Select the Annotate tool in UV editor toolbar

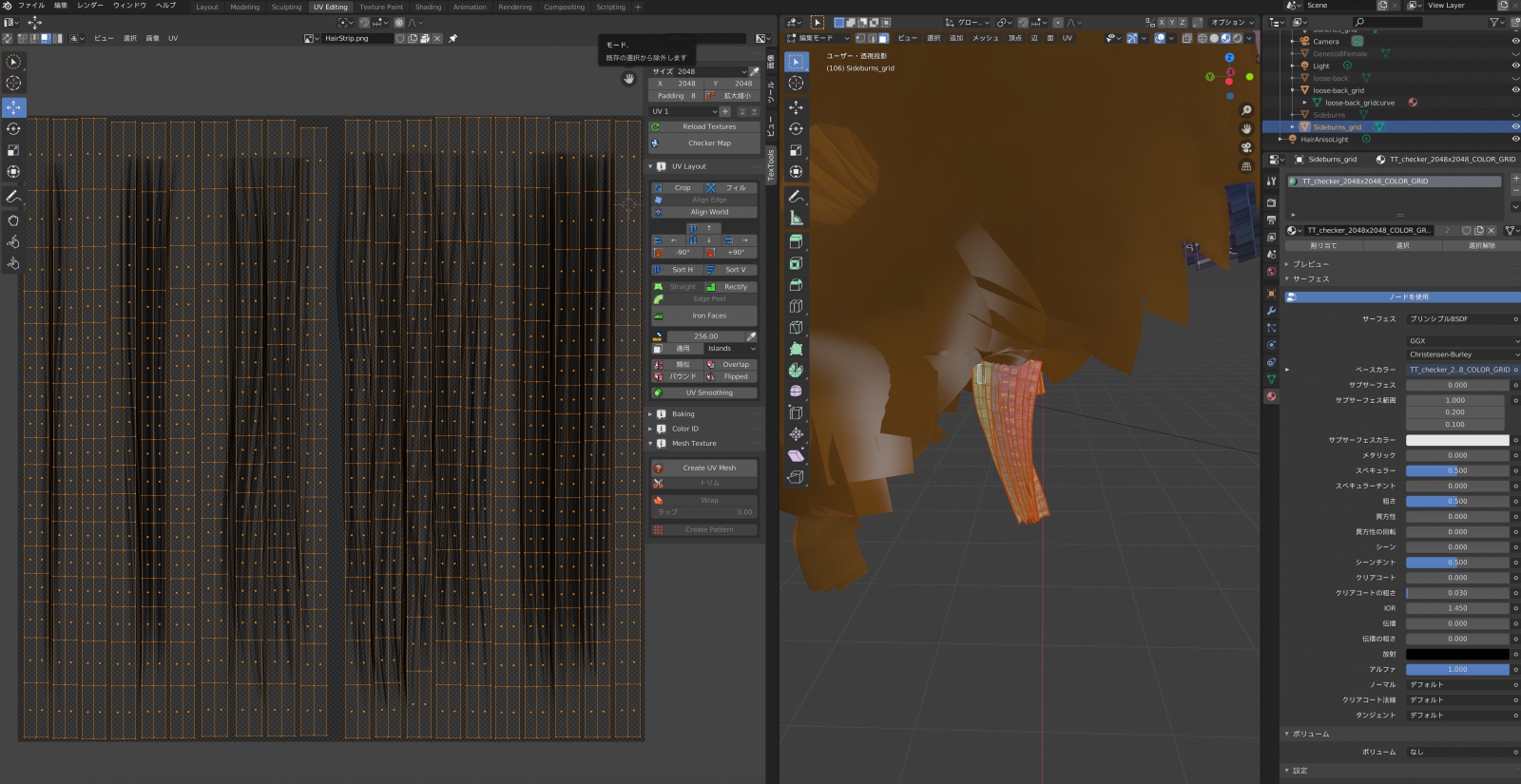pyautogui.click(x=13, y=197)
